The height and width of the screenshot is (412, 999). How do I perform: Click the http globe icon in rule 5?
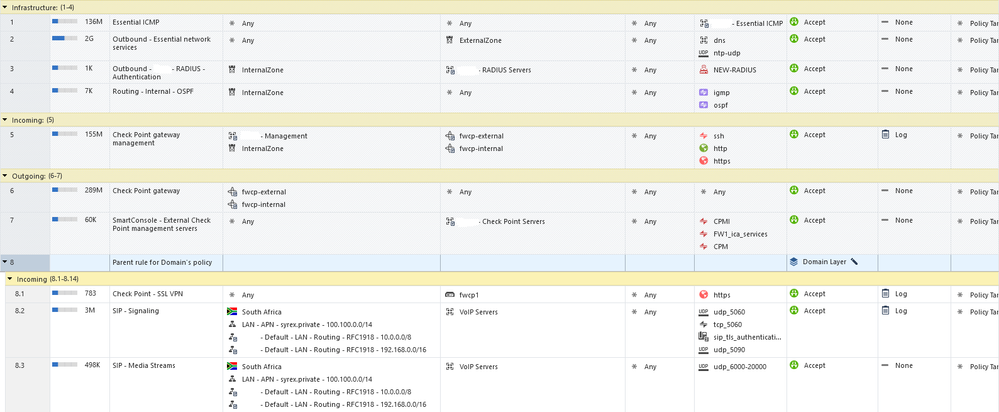click(704, 149)
